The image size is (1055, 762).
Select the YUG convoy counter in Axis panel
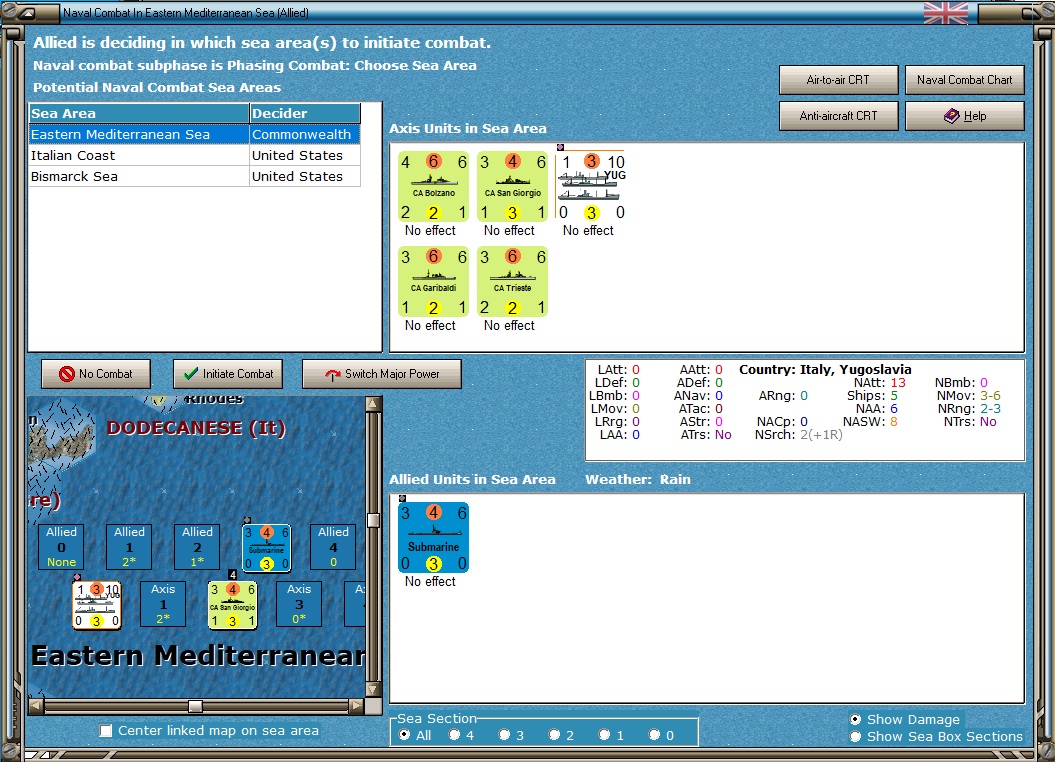click(591, 186)
